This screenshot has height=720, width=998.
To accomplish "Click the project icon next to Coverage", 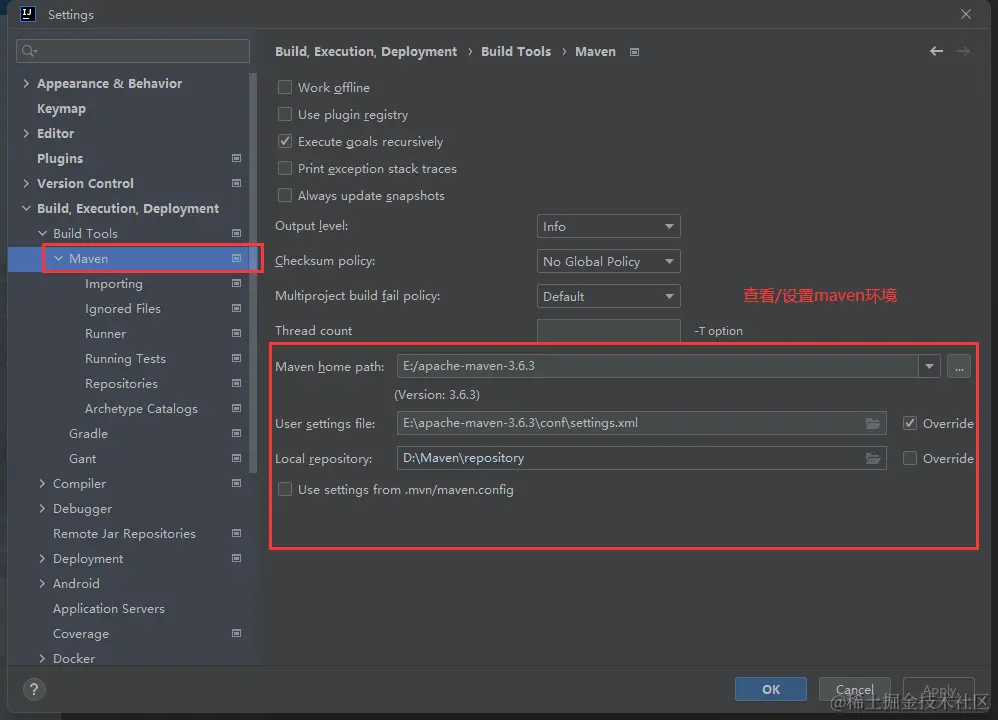I will tap(236, 633).
